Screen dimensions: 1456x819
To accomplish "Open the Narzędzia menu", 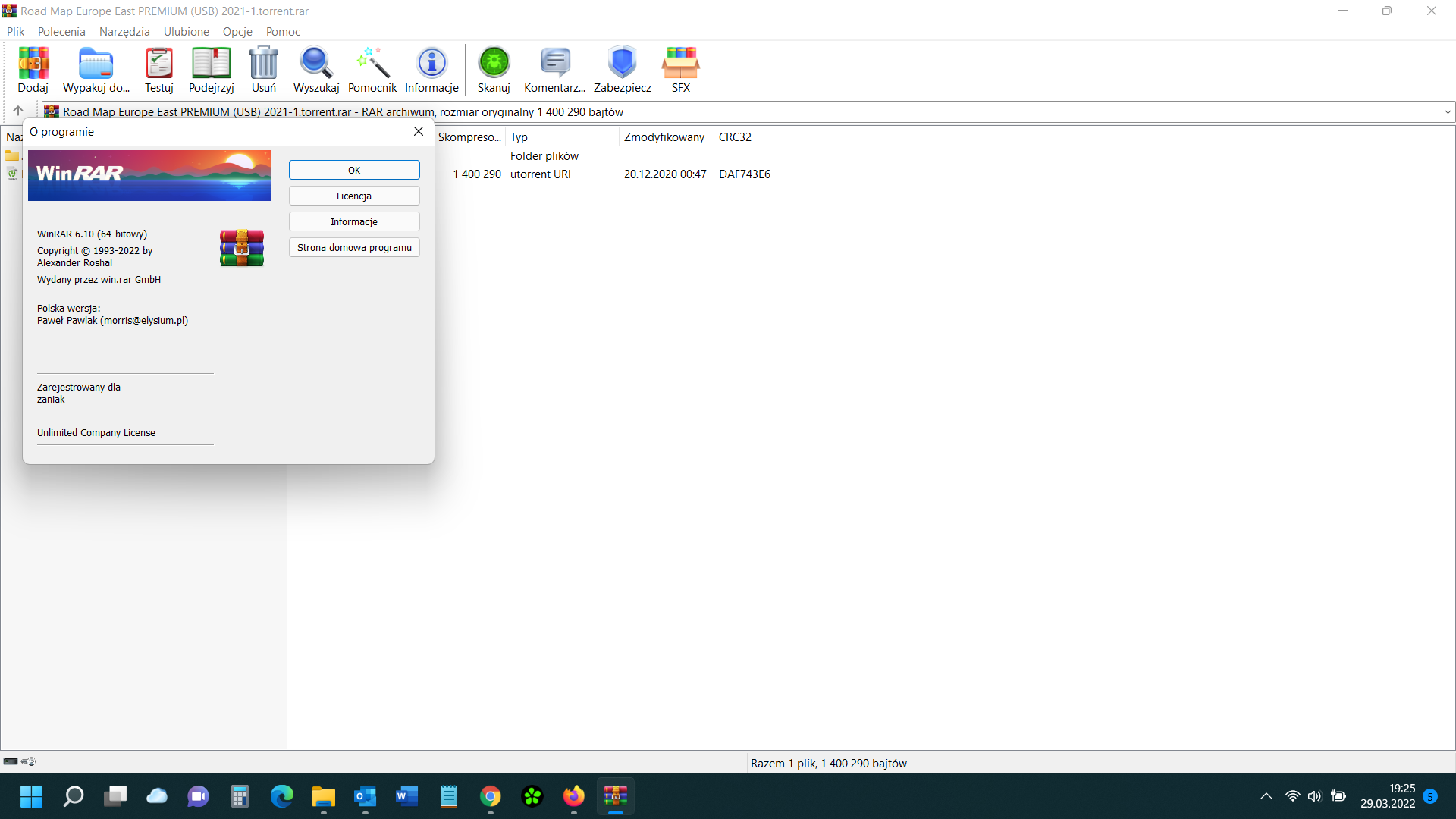I will (124, 31).
